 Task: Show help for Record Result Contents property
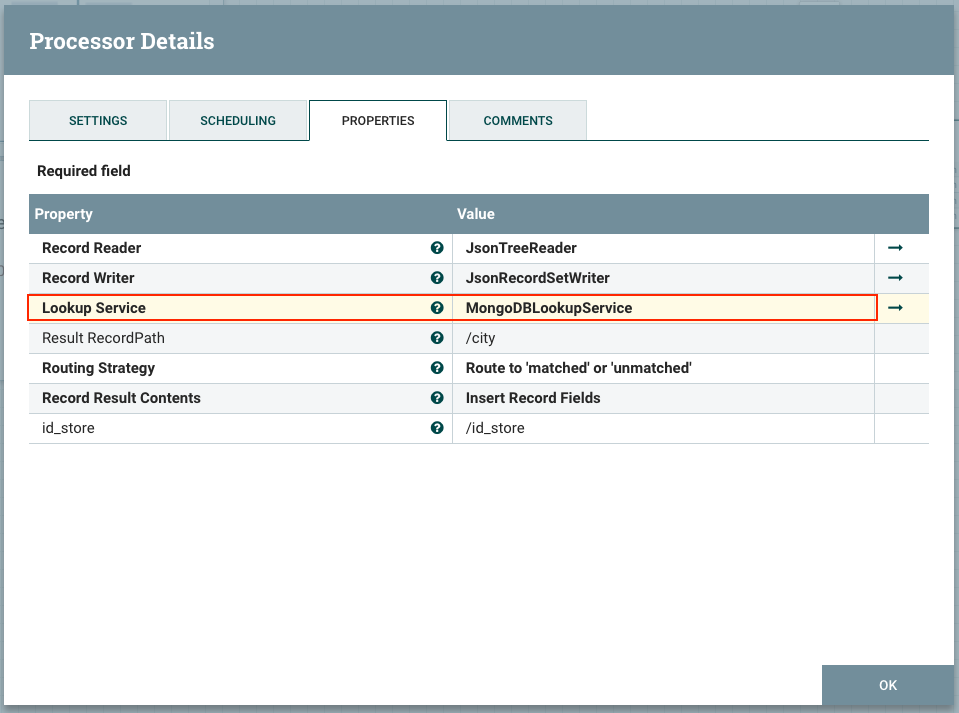[437, 397]
